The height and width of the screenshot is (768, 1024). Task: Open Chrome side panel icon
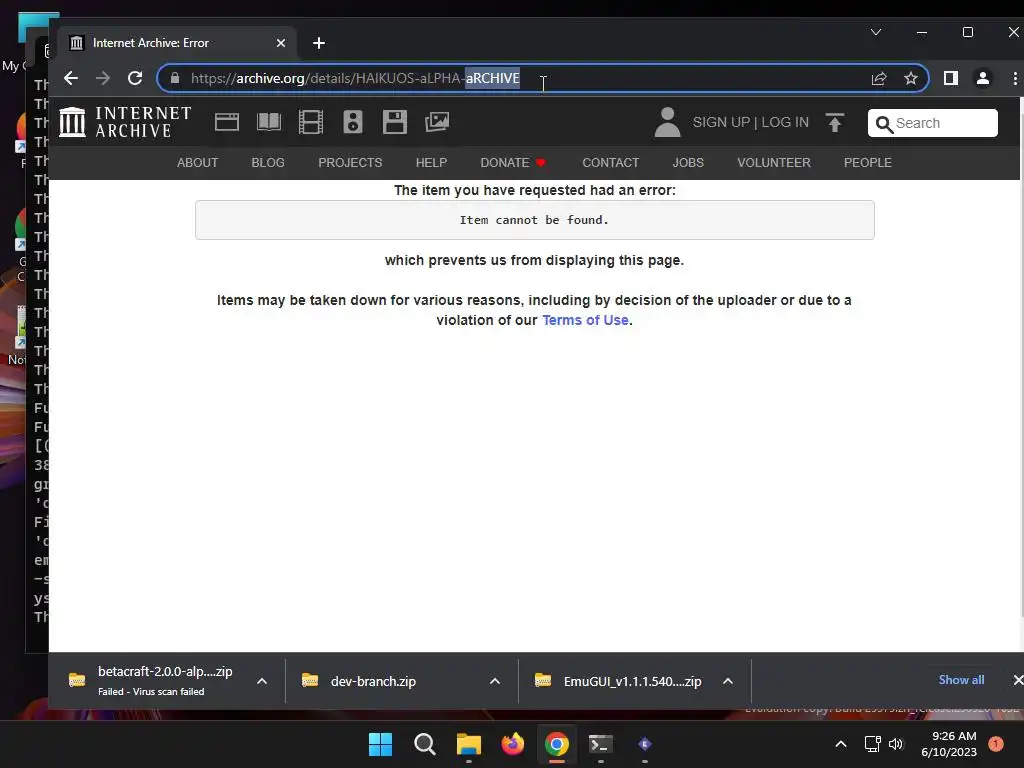tap(951, 78)
